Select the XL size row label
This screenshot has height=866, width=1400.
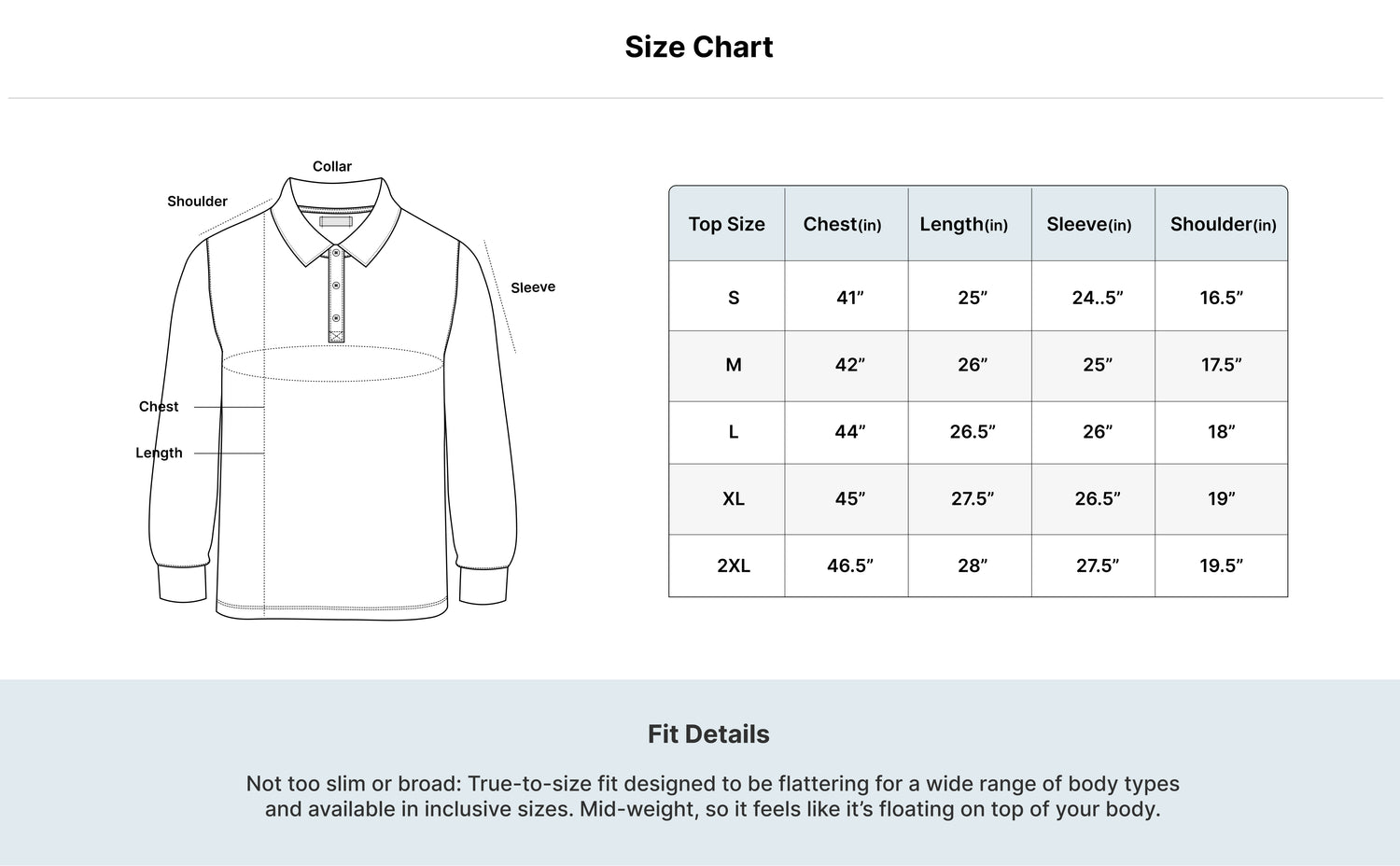(734, 498)
